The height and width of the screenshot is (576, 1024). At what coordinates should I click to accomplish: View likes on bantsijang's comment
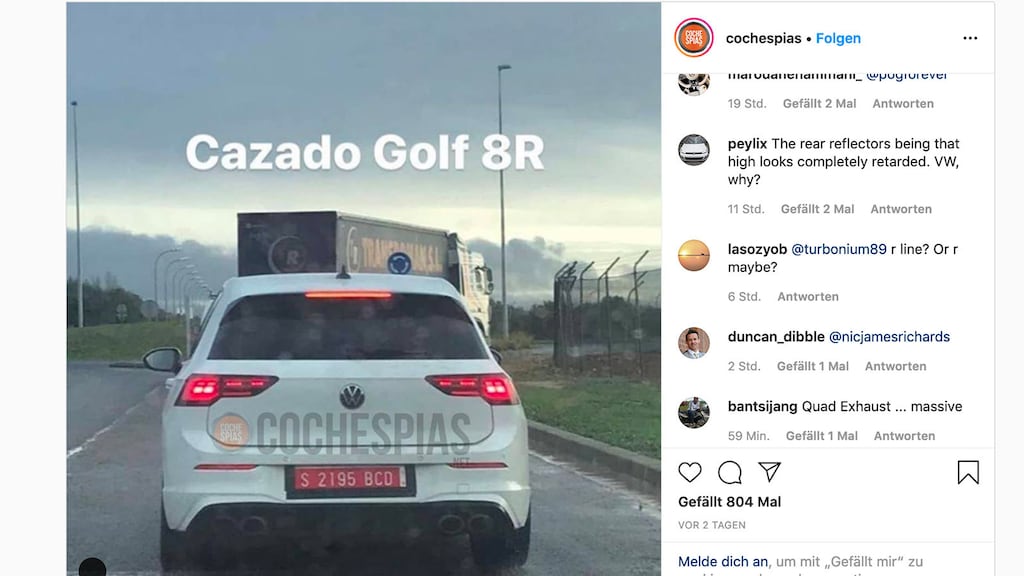coord(822,436)
